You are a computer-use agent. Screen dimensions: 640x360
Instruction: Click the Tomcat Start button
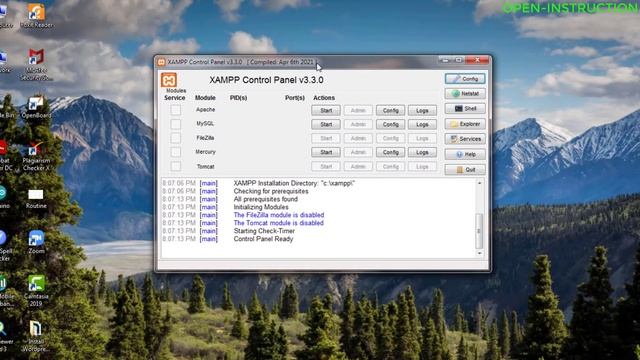pyautogui.click(x=326, y=167)
